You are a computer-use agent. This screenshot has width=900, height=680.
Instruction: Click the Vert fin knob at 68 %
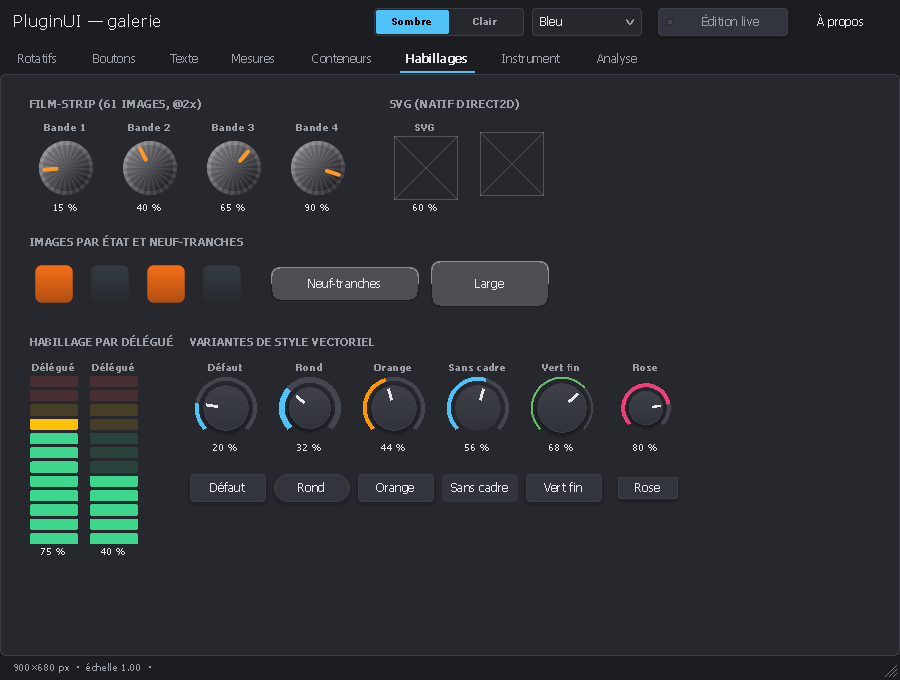[561, 407]
